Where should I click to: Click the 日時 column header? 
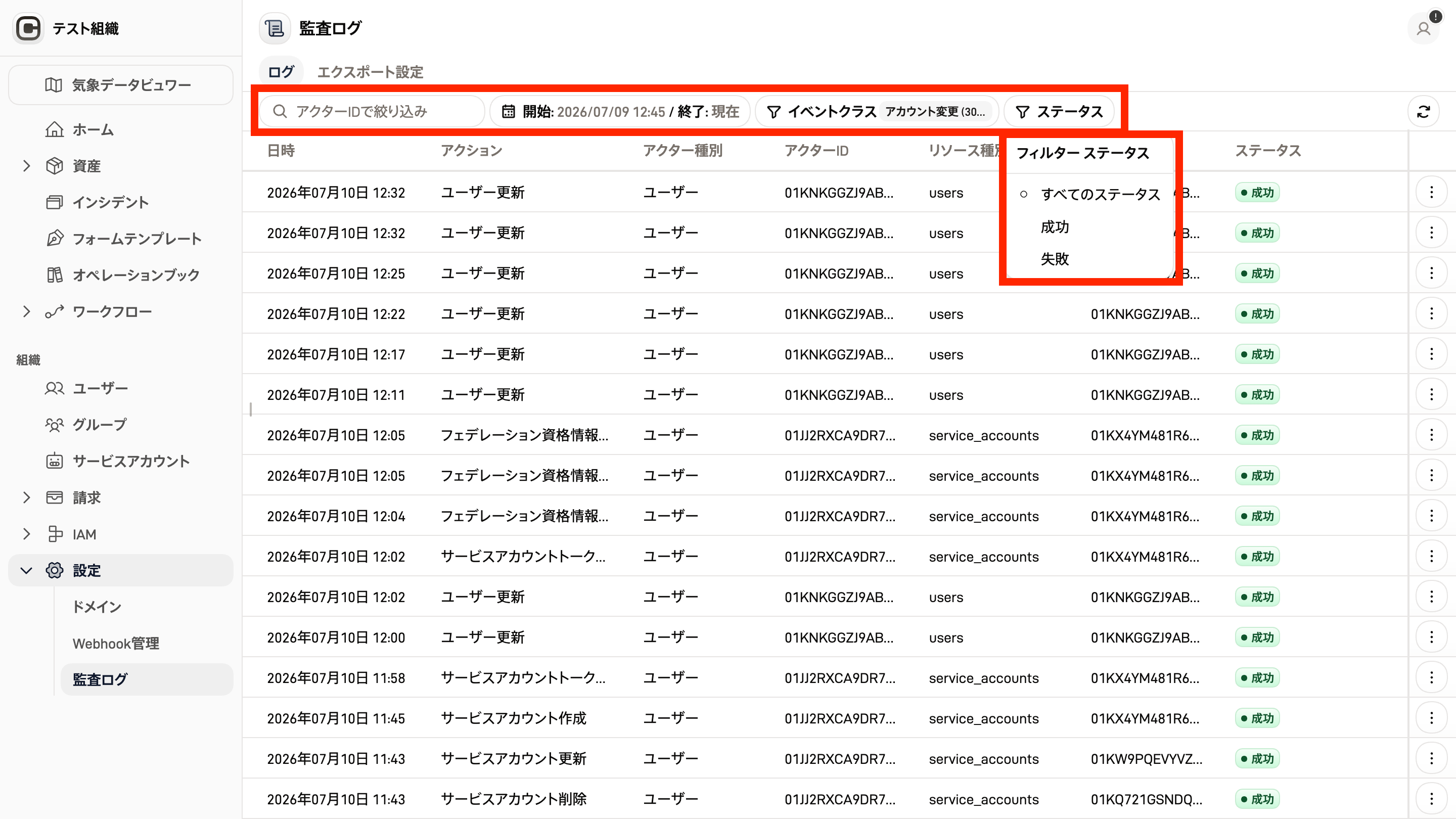(x=281, y=150)
